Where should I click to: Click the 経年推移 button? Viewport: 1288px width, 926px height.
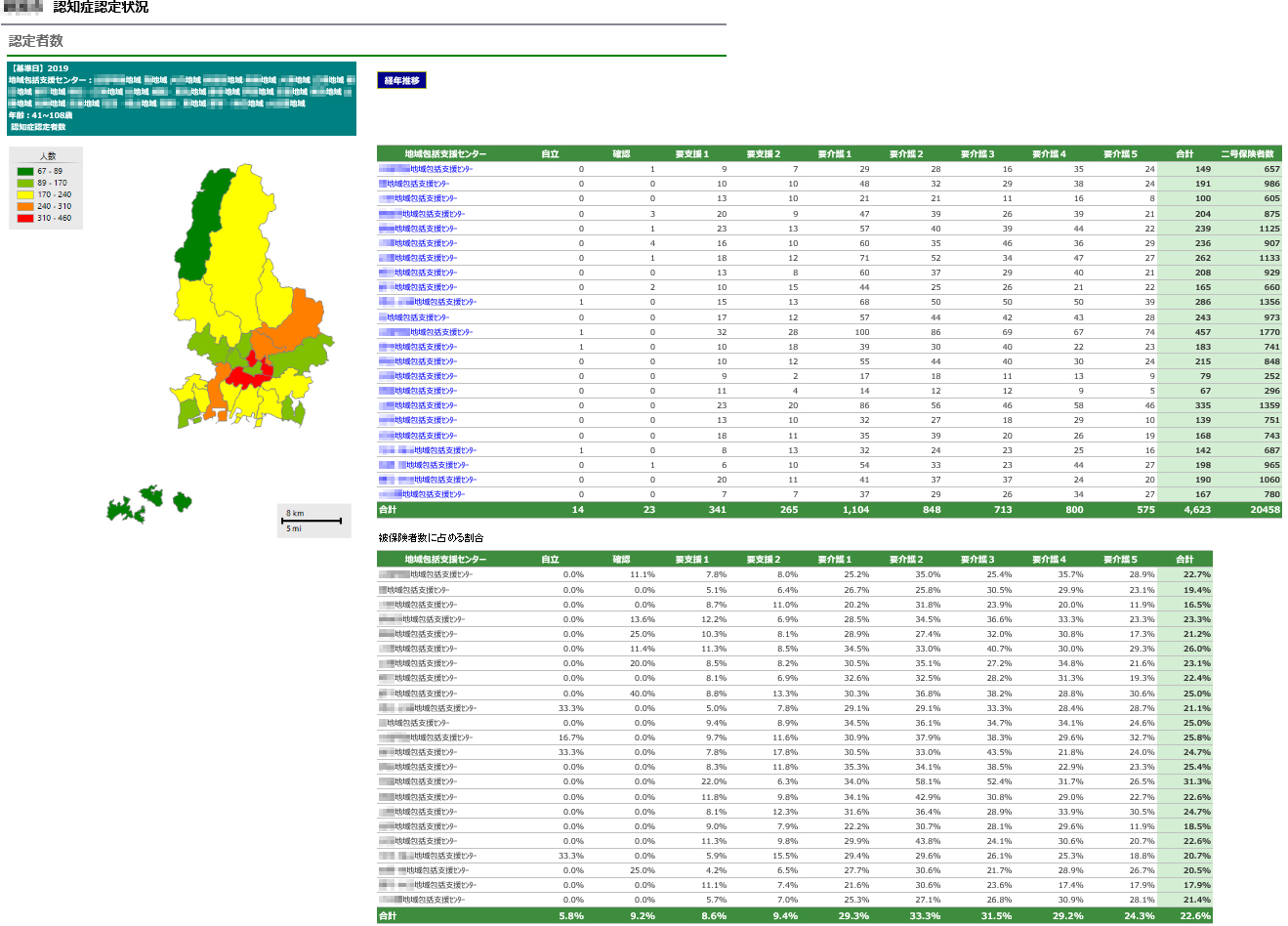click(x=401, y=81)
